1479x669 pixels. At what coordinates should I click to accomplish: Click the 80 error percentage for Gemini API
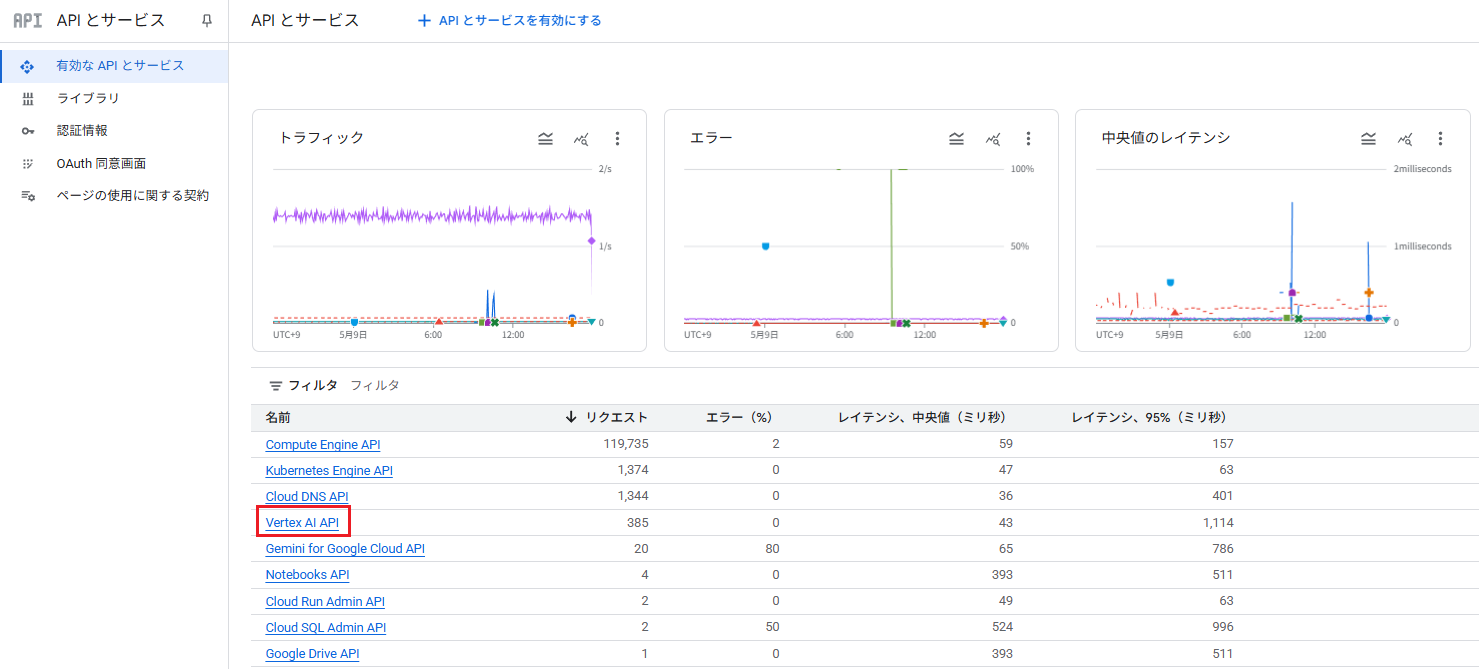[772, 548]
